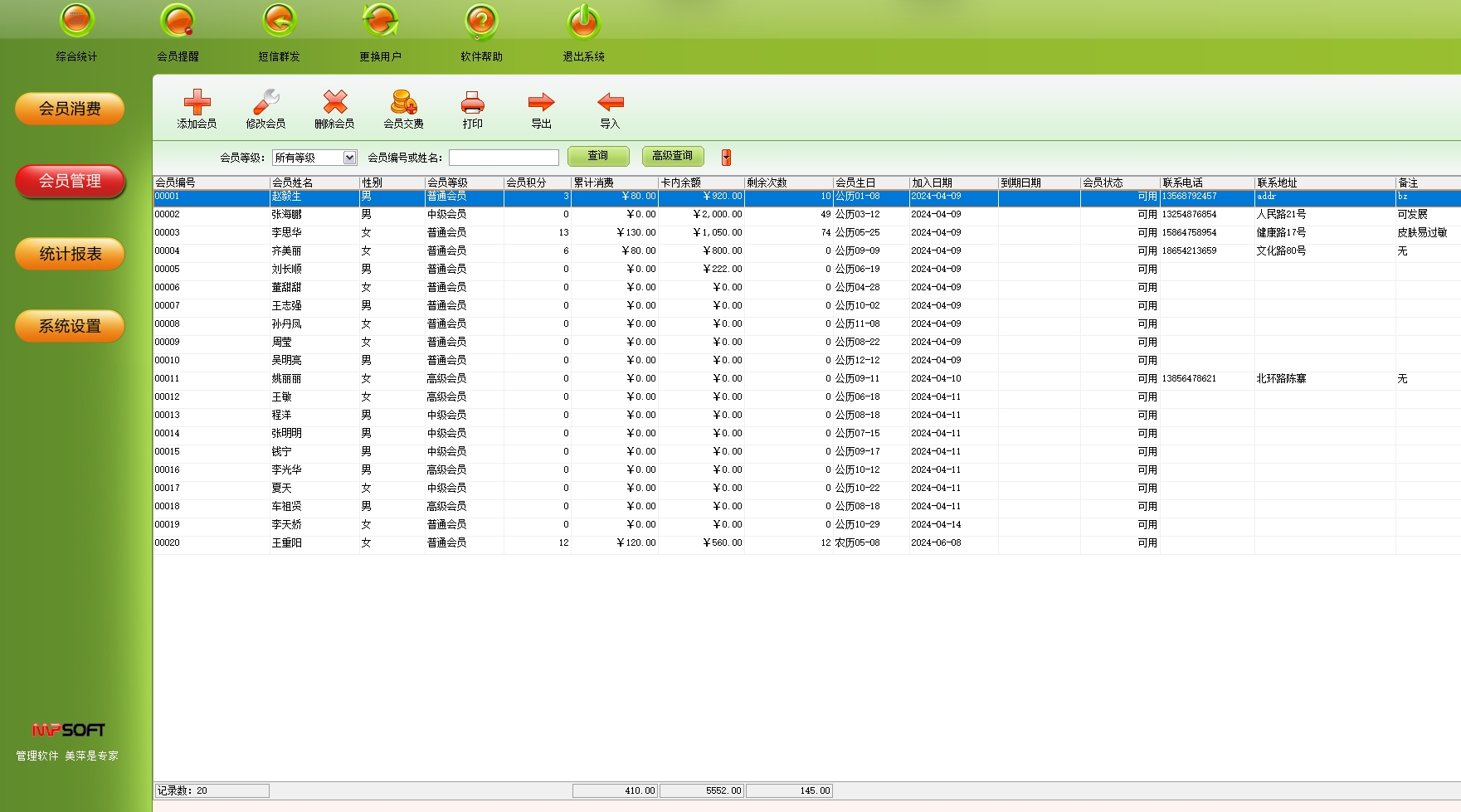Expand the red arrow beside 高级查询
Image resolution: width=1461 pixels, height=812 pixels.
pos(726,158)
